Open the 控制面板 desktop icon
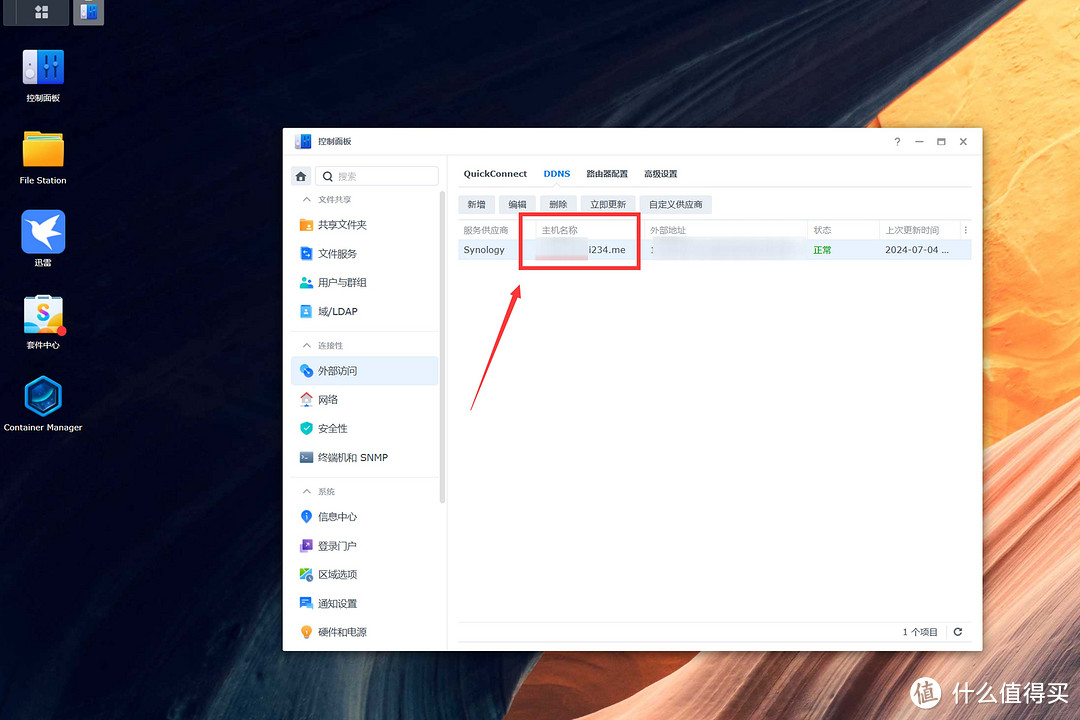Viewport: 1080px width, 720px height. [41, 66]
